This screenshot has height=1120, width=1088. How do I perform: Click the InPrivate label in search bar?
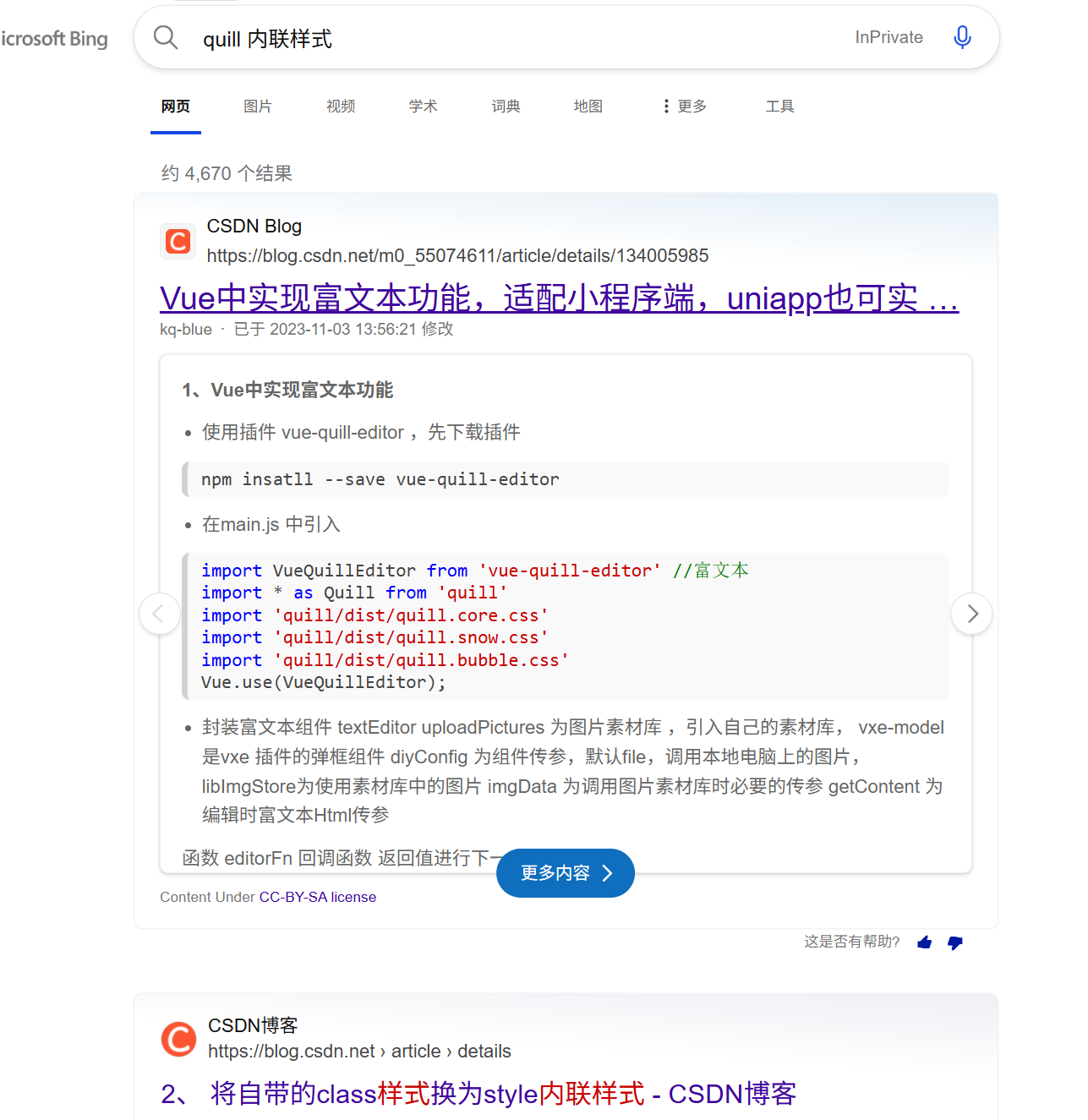(888, 37)
